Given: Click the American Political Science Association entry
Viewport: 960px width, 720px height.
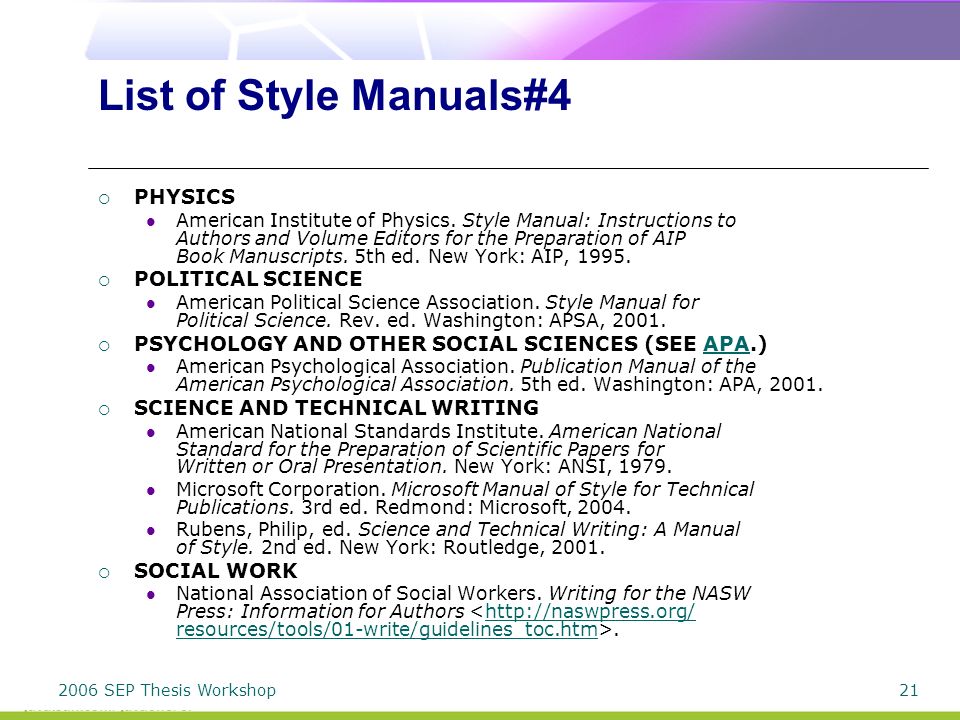Looking at the screenshot, I should pos(437,311).
